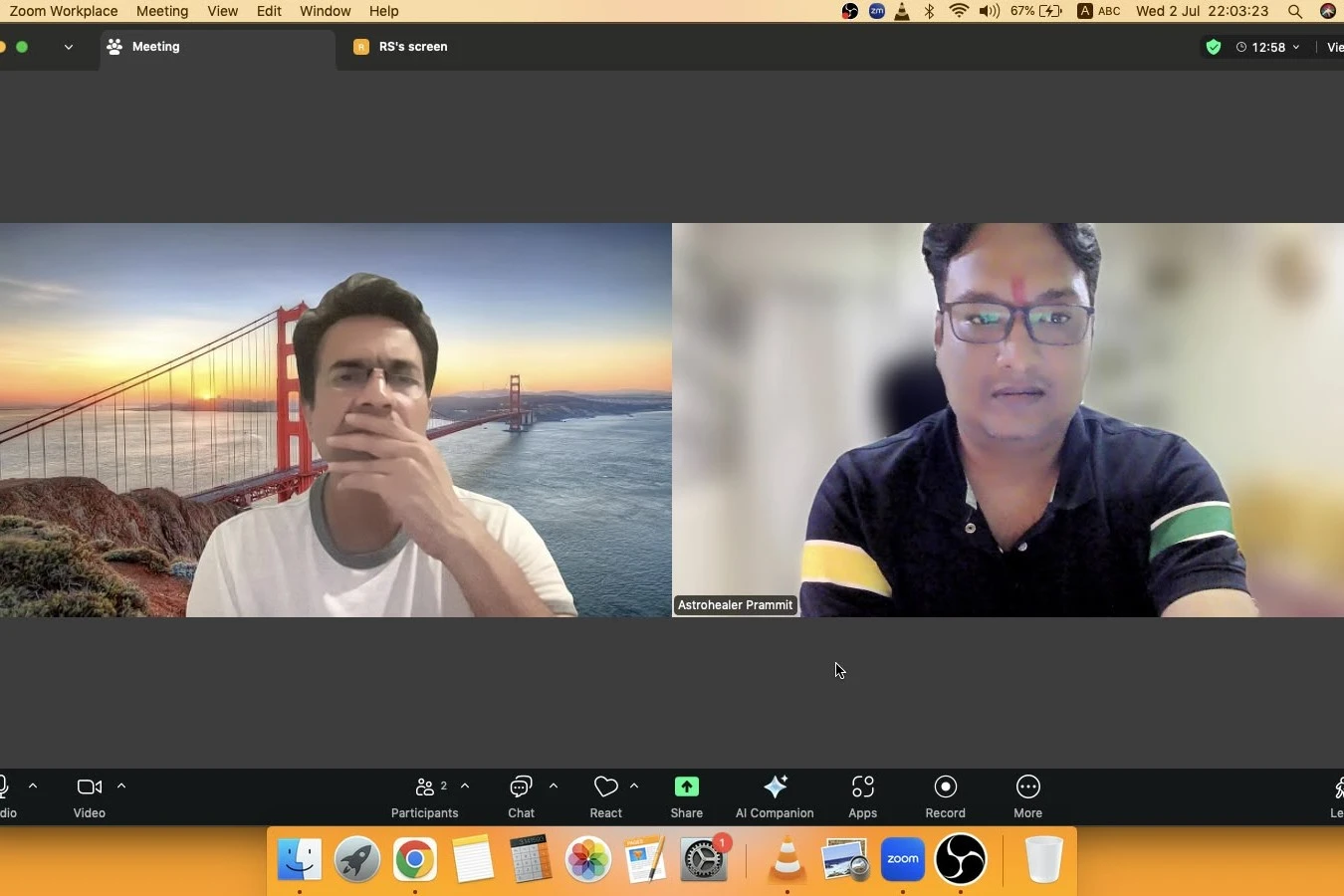Open Spotlight search in the menu bar
The image size is (1344, 896).
click(x=1294, y=11)
